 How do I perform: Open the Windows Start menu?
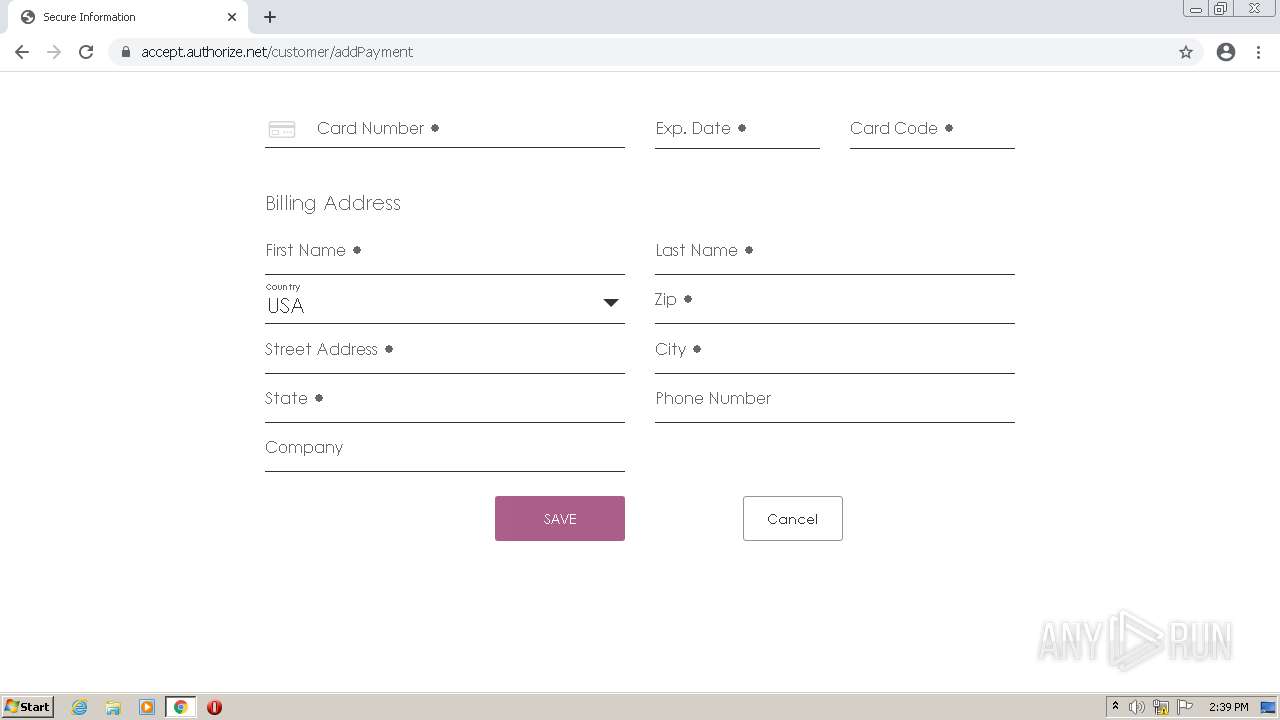28,706
